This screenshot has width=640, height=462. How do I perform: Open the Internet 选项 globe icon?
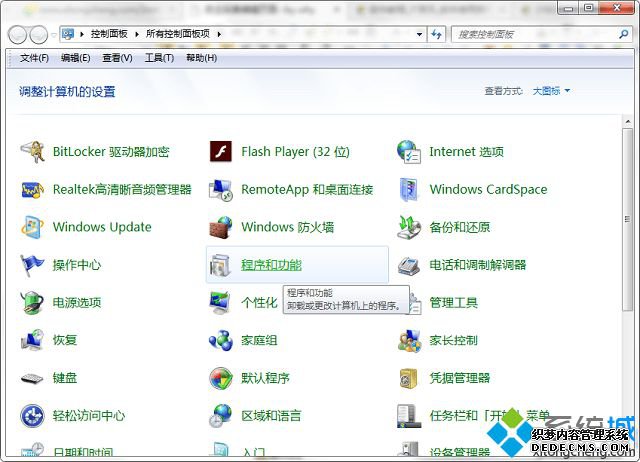pyautogui.click(x=409, y=152)
